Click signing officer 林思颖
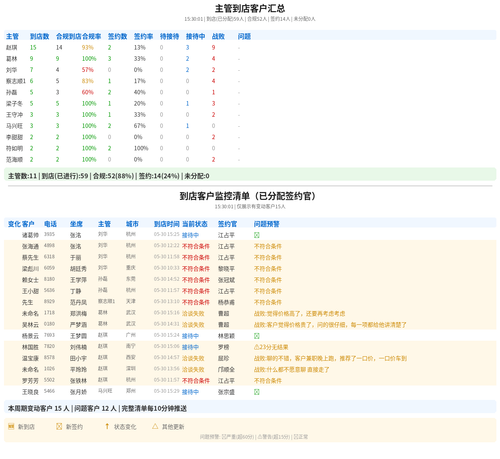Viewport: 500px width, 459px height. point(226,336)
